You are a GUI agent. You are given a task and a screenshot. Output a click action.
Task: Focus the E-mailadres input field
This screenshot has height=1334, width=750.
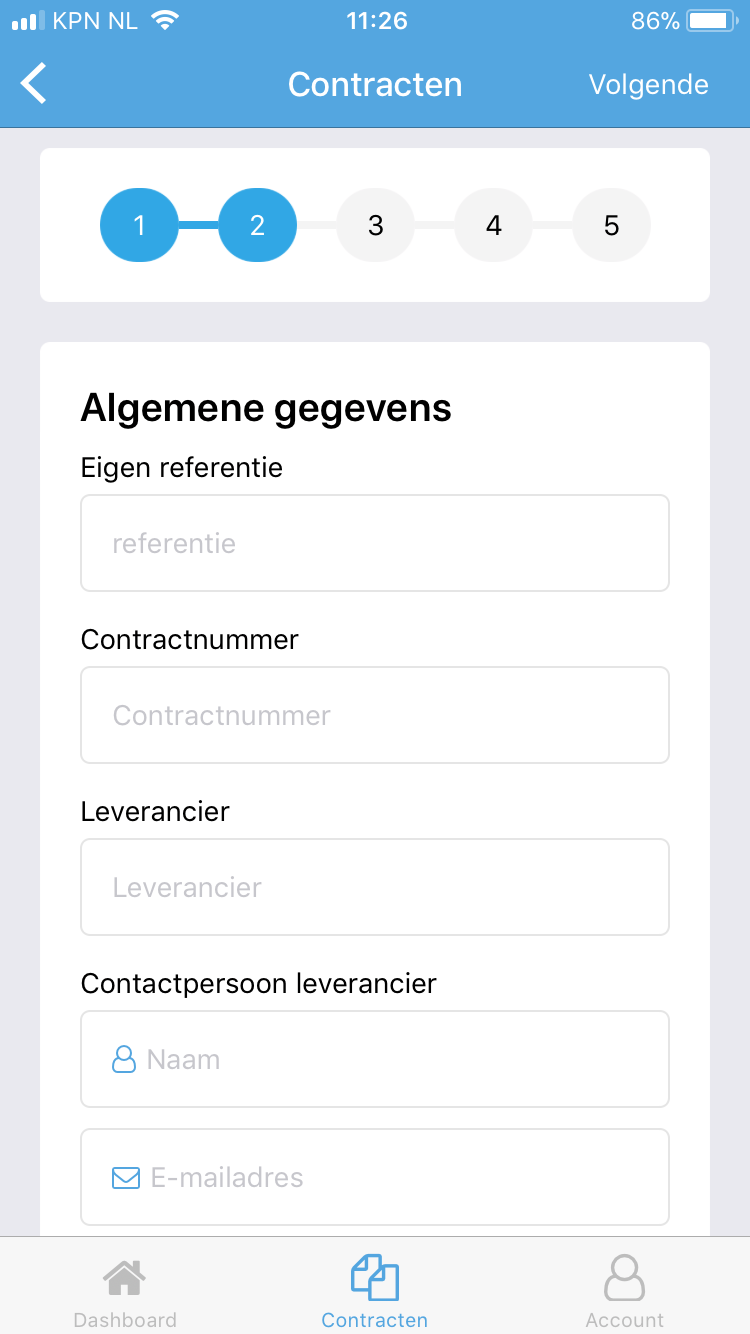coord(375,1177)
